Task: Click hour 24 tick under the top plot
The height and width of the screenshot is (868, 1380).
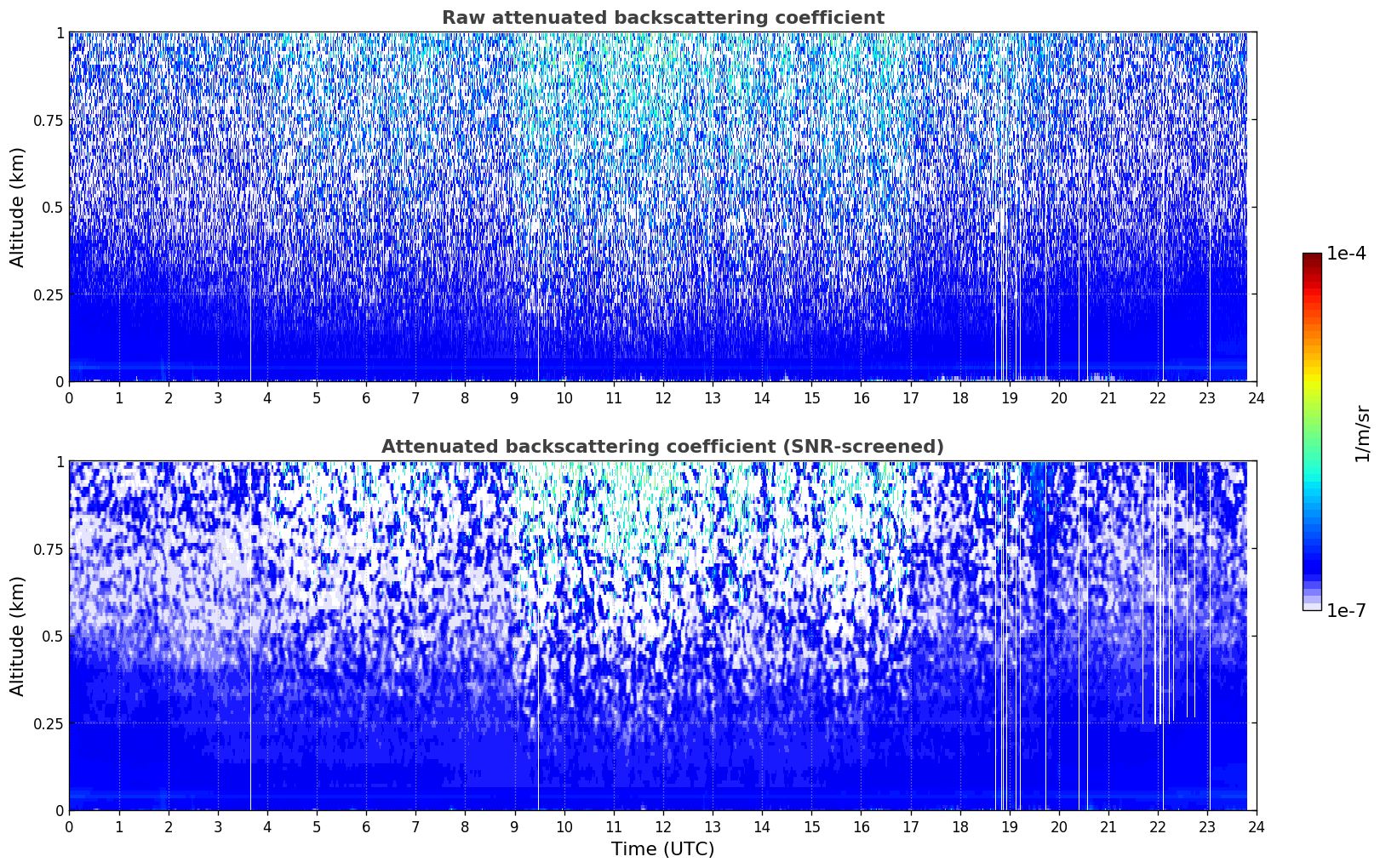Action: pyautogui.click(x=1257, y=398)
